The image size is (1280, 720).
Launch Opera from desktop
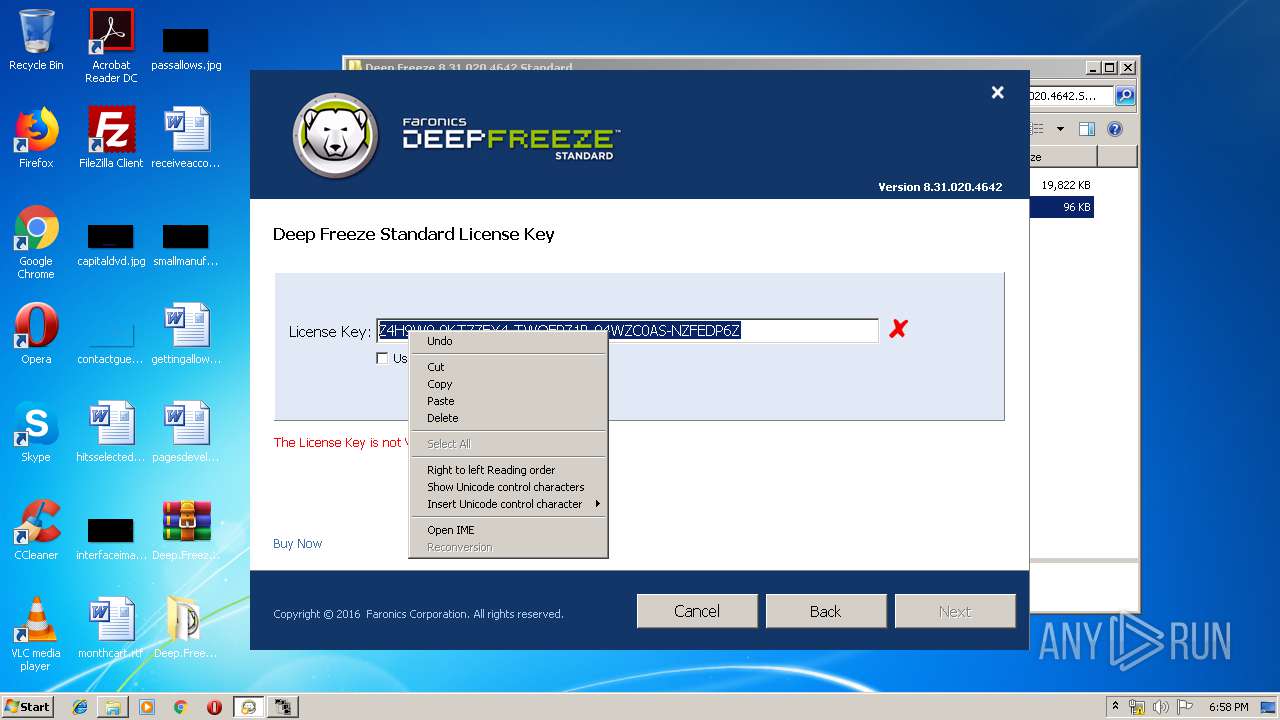click(36, 334)
